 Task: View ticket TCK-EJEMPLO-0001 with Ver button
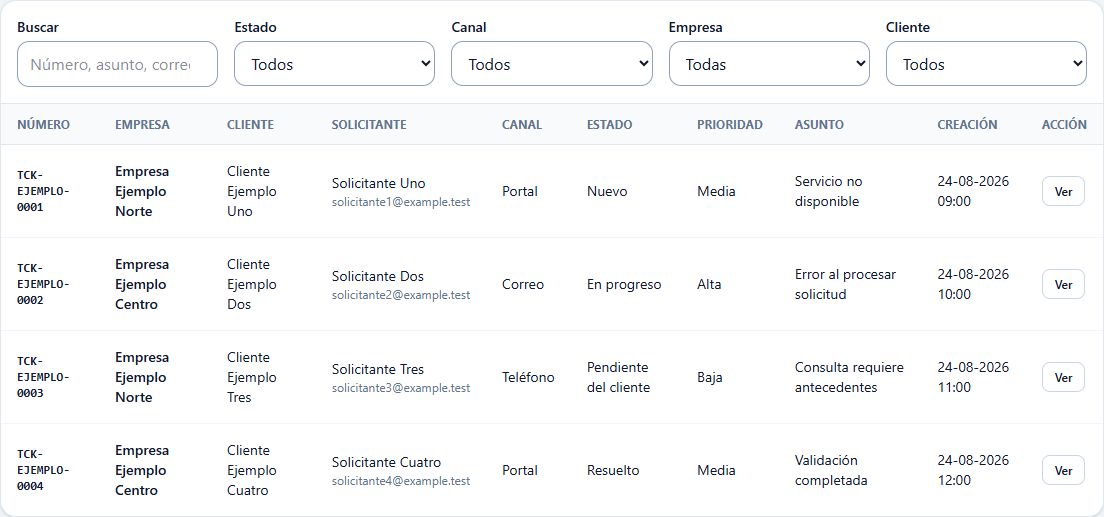(x=1062, y=192)
